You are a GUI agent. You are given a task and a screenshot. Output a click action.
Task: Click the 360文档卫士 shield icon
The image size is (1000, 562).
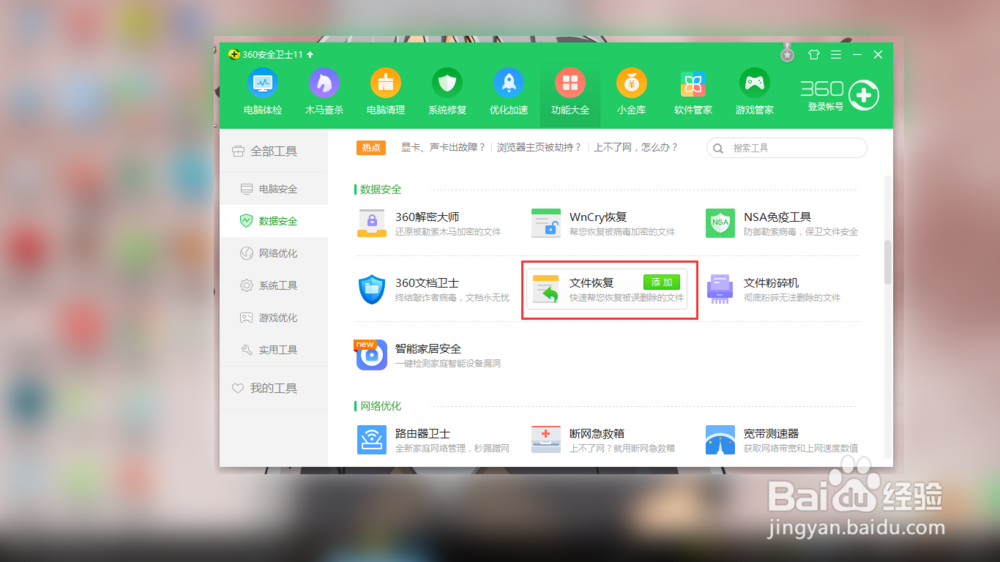[372, 289]
